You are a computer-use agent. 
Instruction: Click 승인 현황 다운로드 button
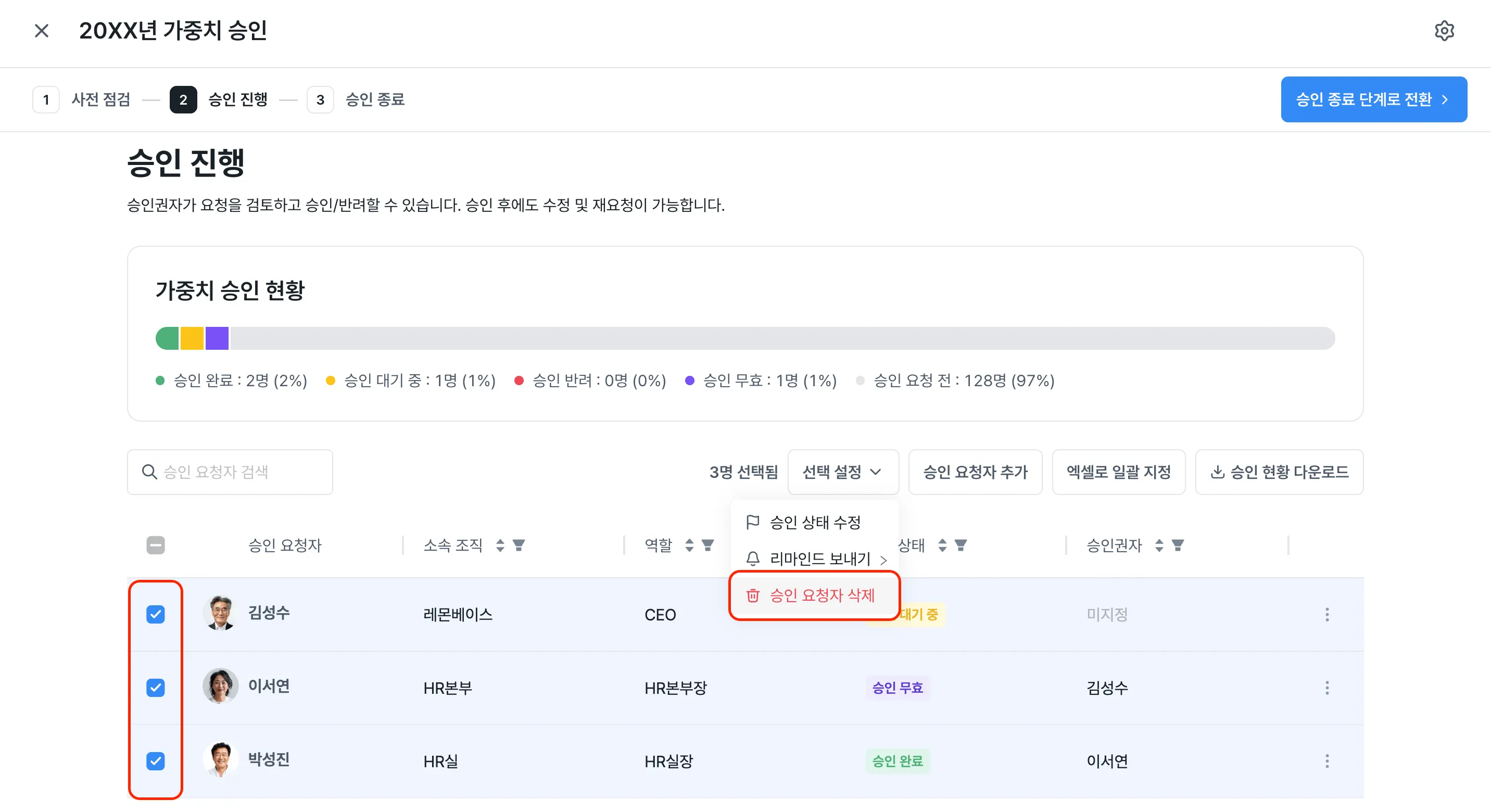(x=1279, y=472)
